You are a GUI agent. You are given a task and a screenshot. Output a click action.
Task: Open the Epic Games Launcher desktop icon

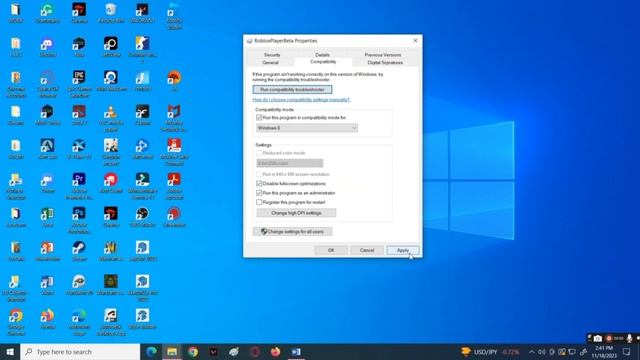pos(79,83)
